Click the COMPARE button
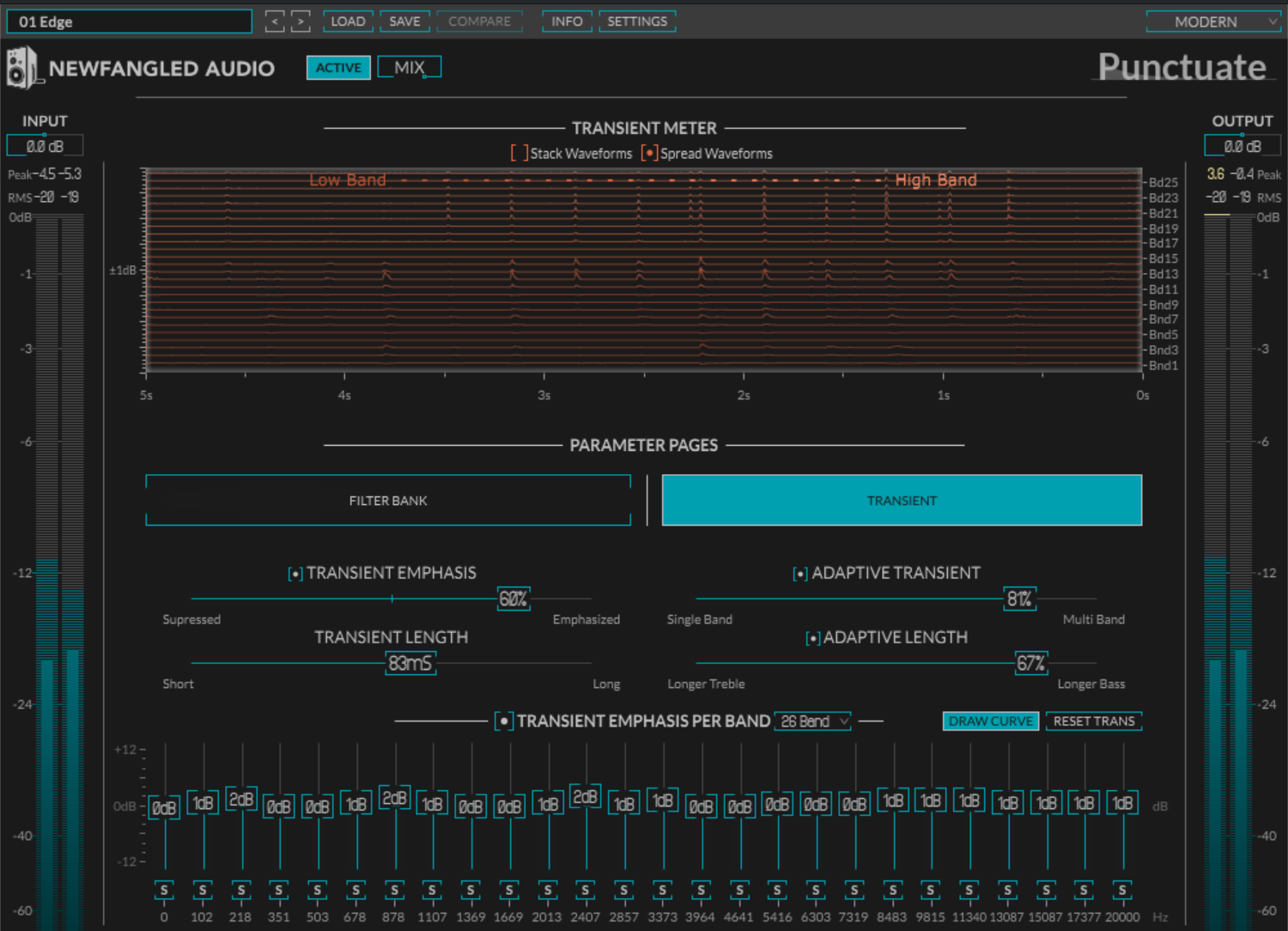This screenshot has height=931, width=1288. pos(479,21)
